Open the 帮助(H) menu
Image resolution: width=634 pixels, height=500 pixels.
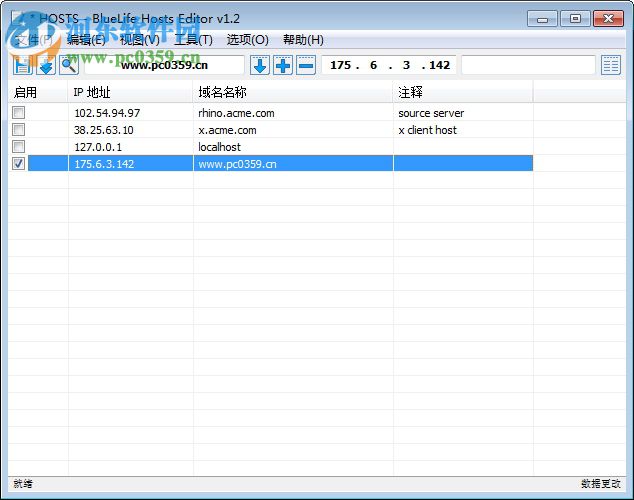(303, 40)
